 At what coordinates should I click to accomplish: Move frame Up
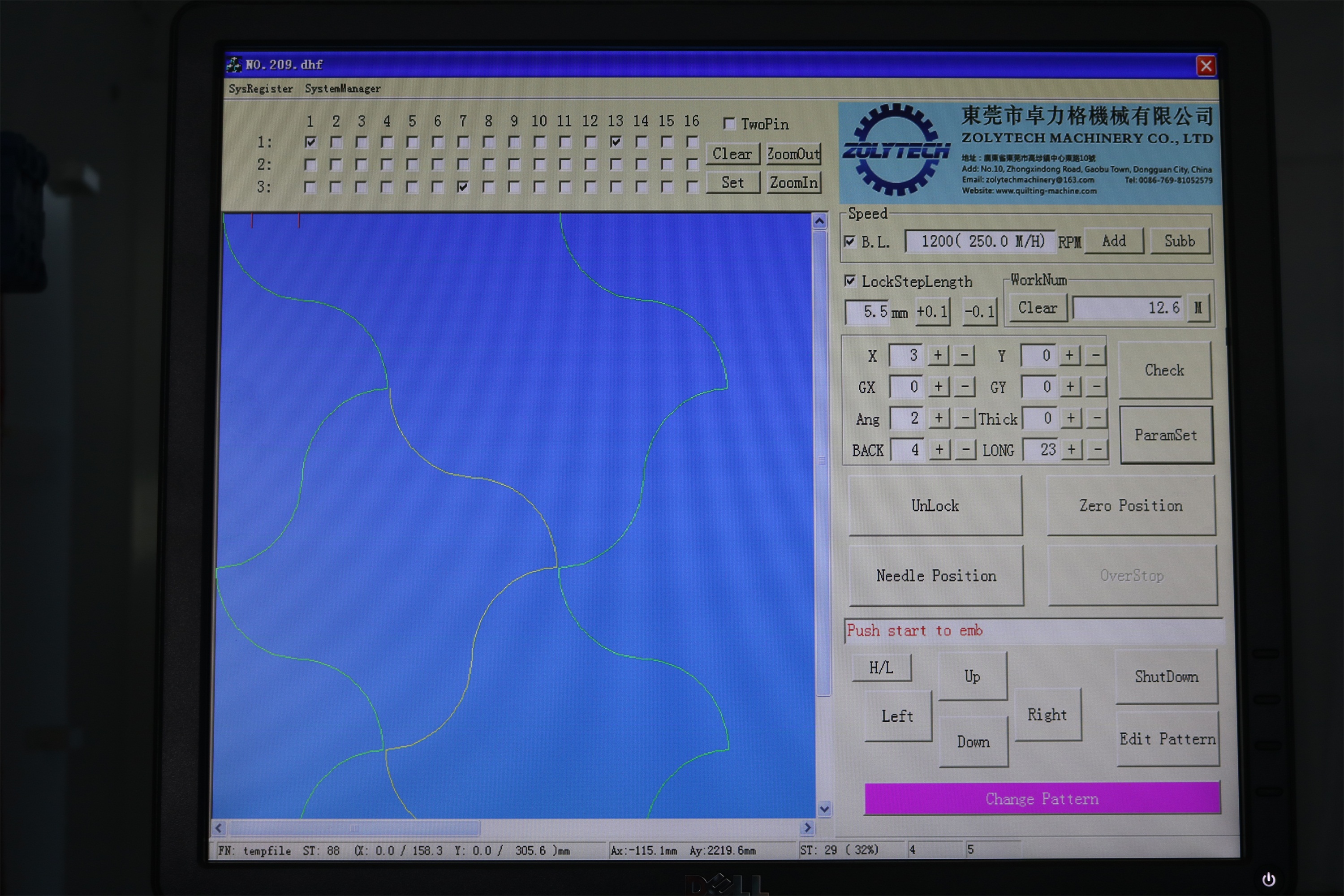973,676
